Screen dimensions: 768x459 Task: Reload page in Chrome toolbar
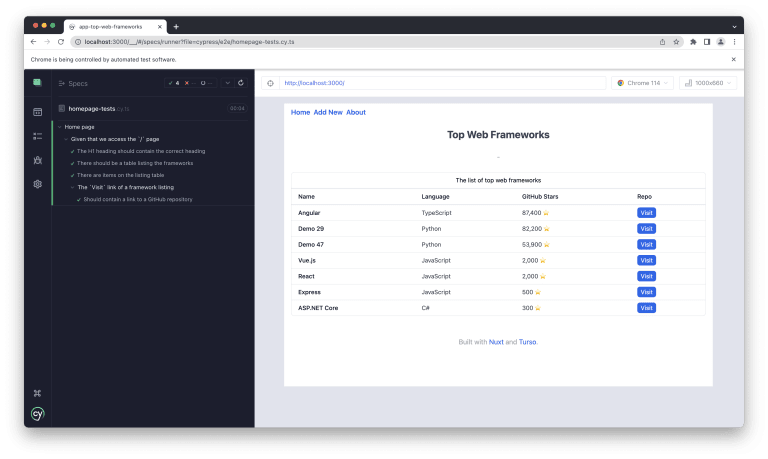coord(61,42)
